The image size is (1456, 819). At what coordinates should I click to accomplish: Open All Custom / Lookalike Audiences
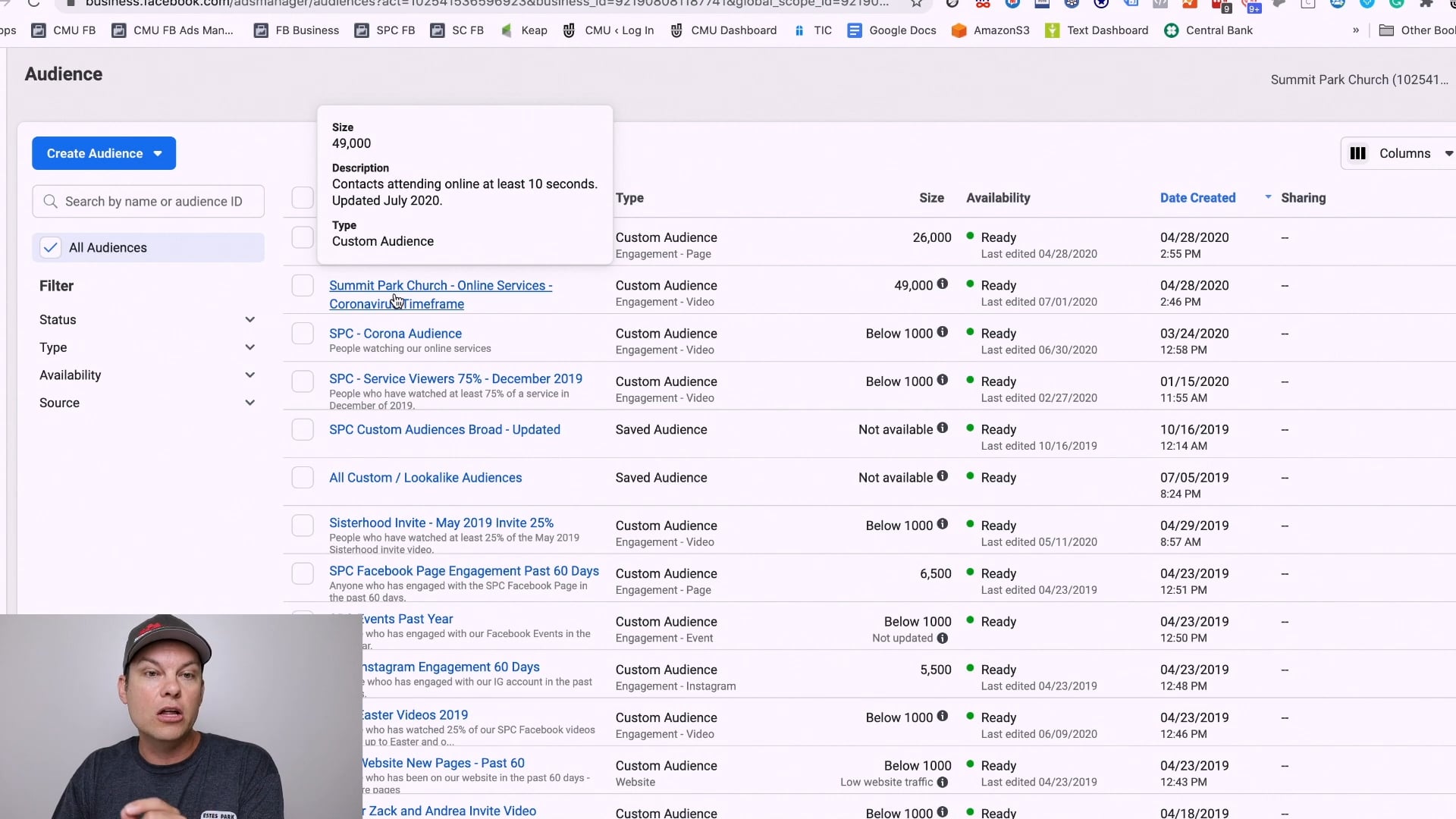(425, 478)
